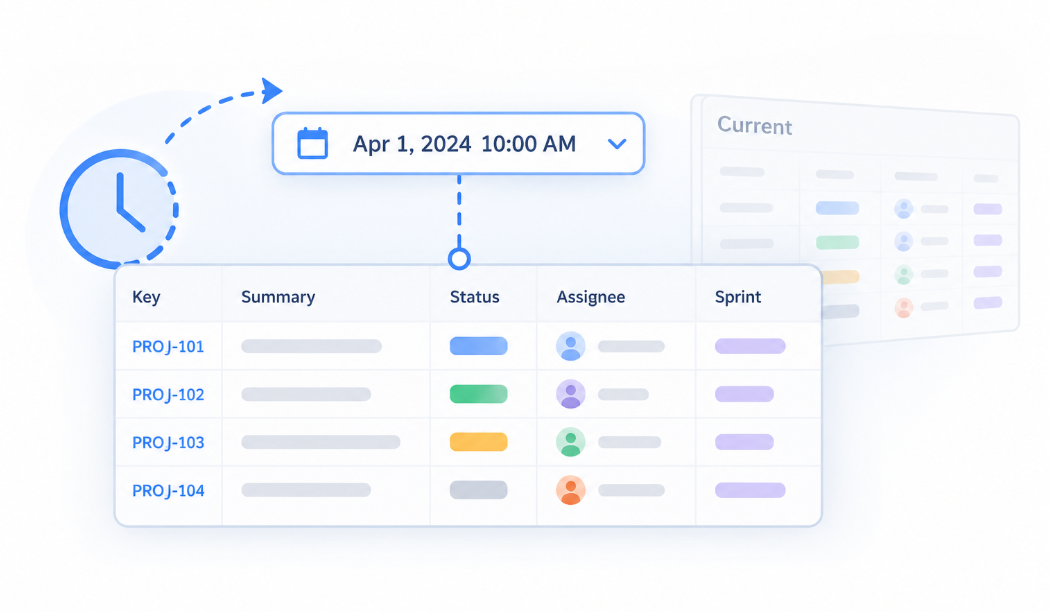
Task: Click the PROJ-102 assignee avatar
Action: pyautogui.click(x=571, y=395)
